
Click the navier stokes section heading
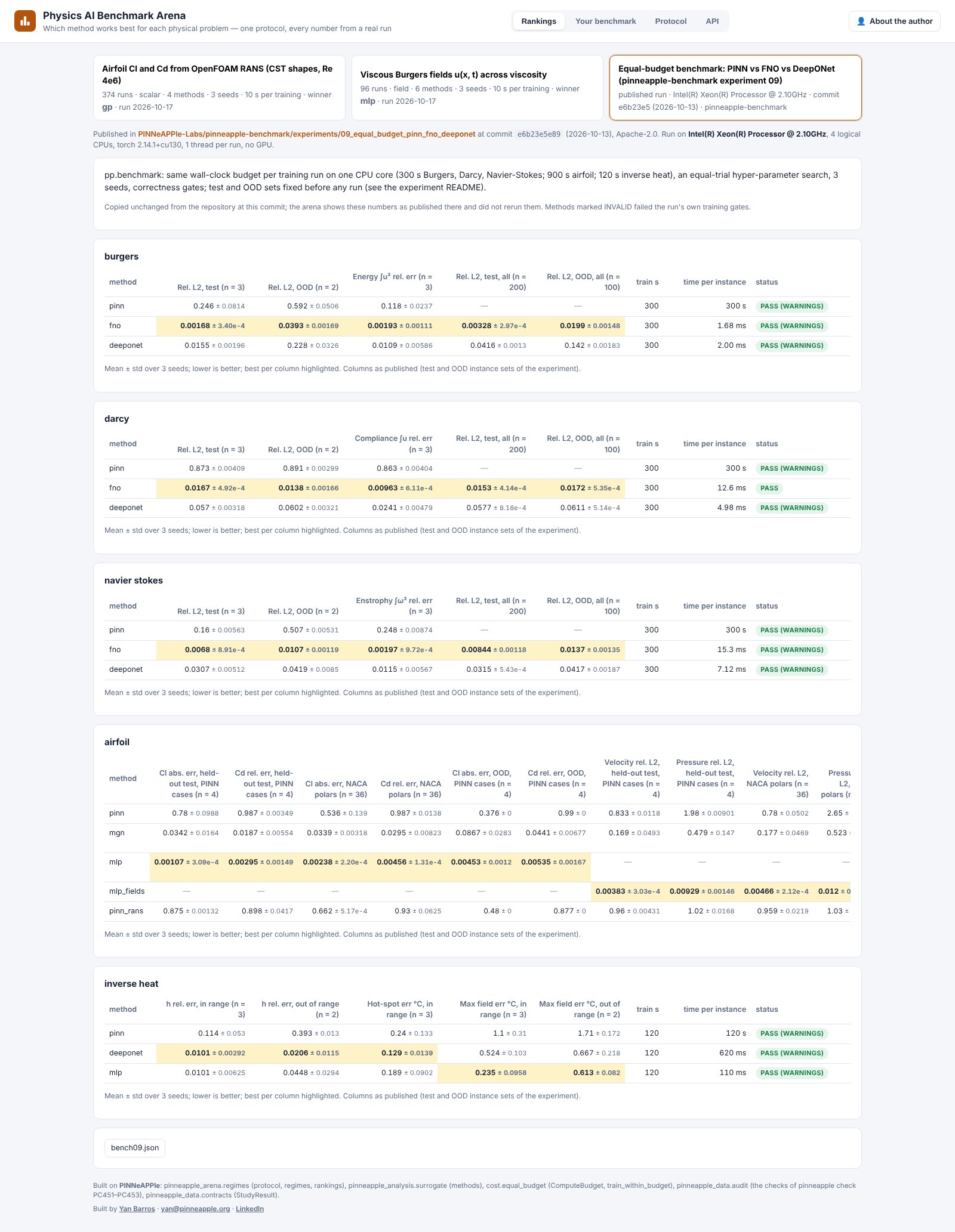click(x=133, y=581)
